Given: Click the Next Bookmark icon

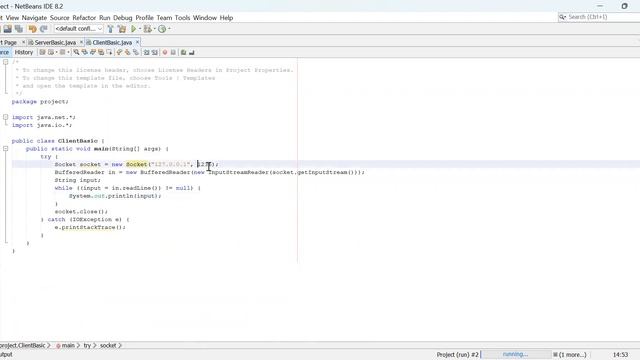Looking at the screenshot, I should coord(127,52).
